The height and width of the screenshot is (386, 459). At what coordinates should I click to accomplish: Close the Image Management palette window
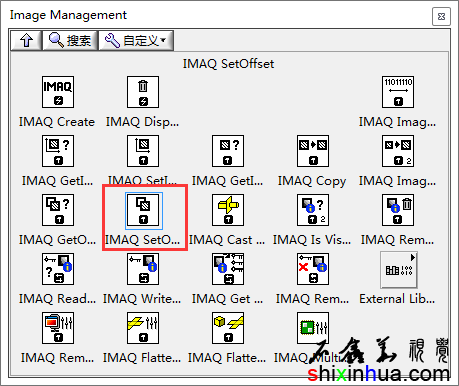[441, 16]
